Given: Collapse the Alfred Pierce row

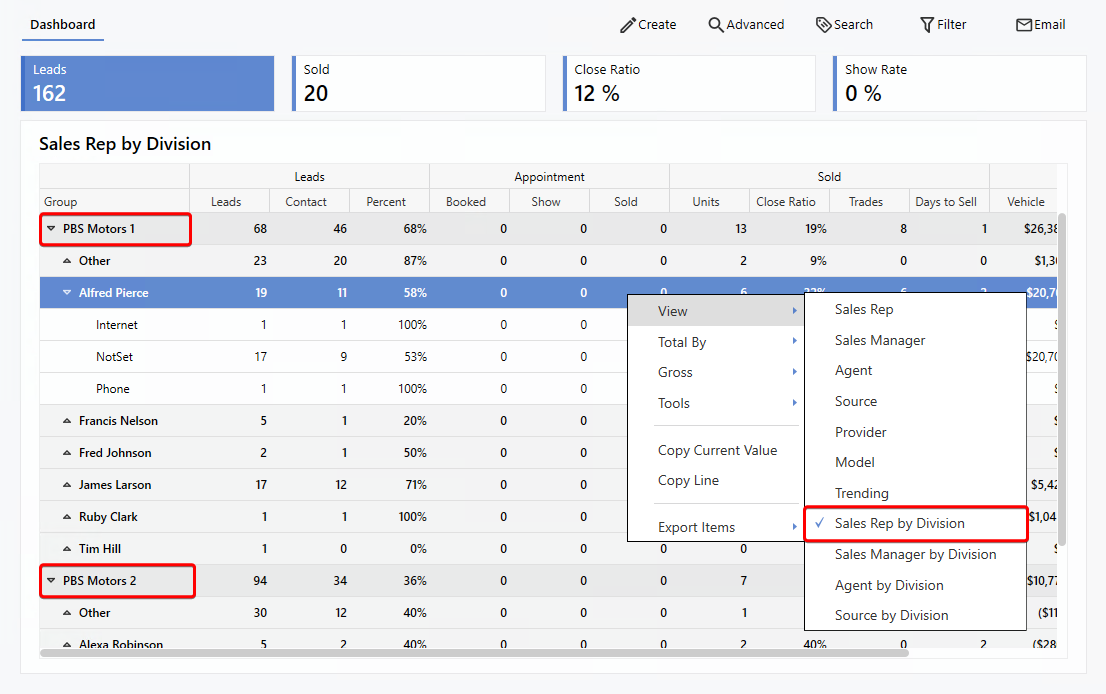Looking at the screenshot, I should [67, 293].
